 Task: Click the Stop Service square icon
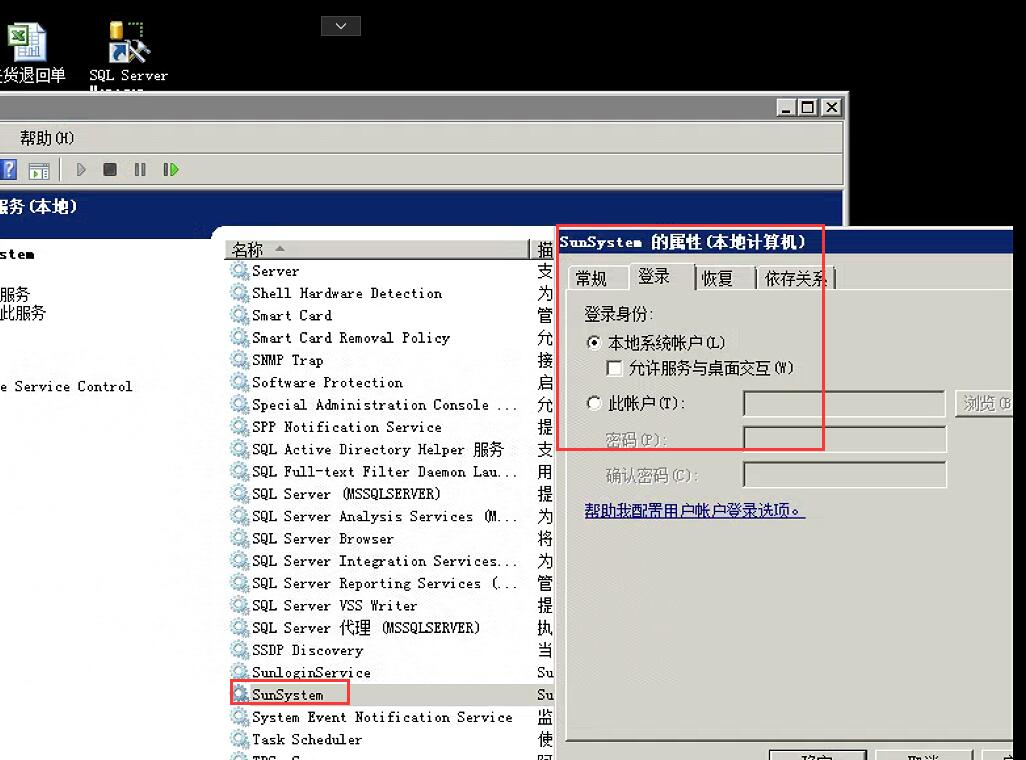coord(110,170)
